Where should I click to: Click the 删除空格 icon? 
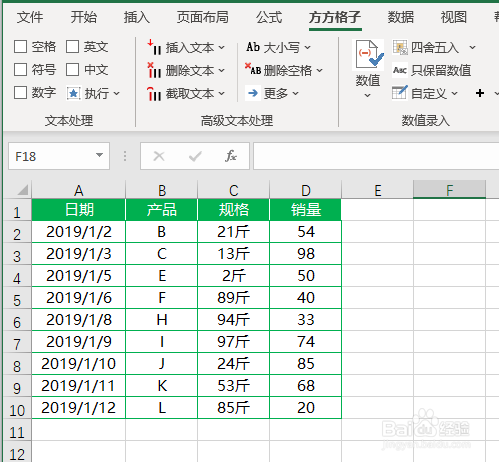pyautogui.click(x=253, y=70)
